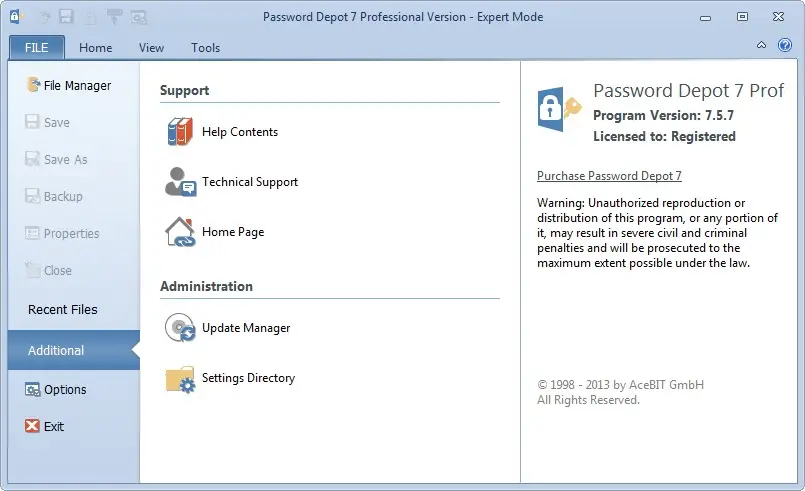Click the app icon in the title bar
The width and height of the screenshot is (805, 491).
[x=16, y=16]
